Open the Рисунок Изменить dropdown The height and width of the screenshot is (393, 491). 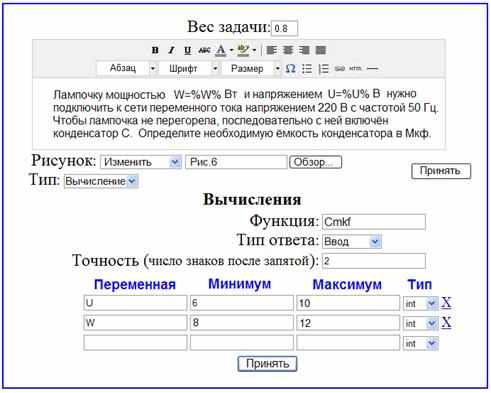coord(141,162)
